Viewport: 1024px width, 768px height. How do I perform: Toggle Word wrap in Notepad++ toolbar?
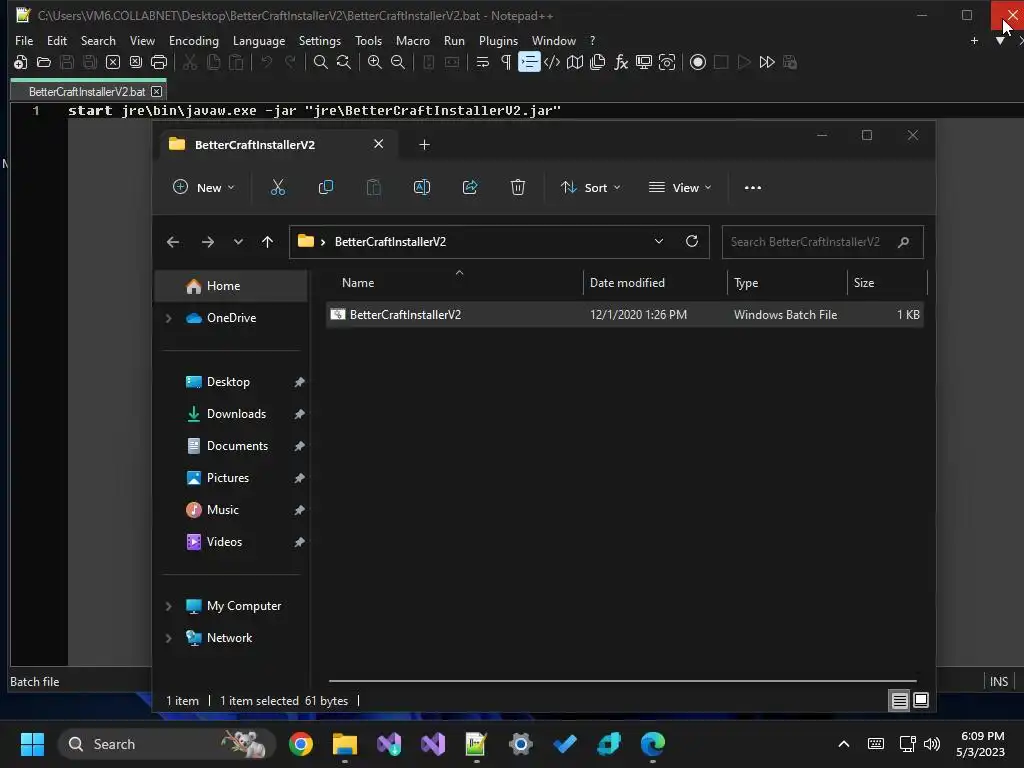click(483, 62)
